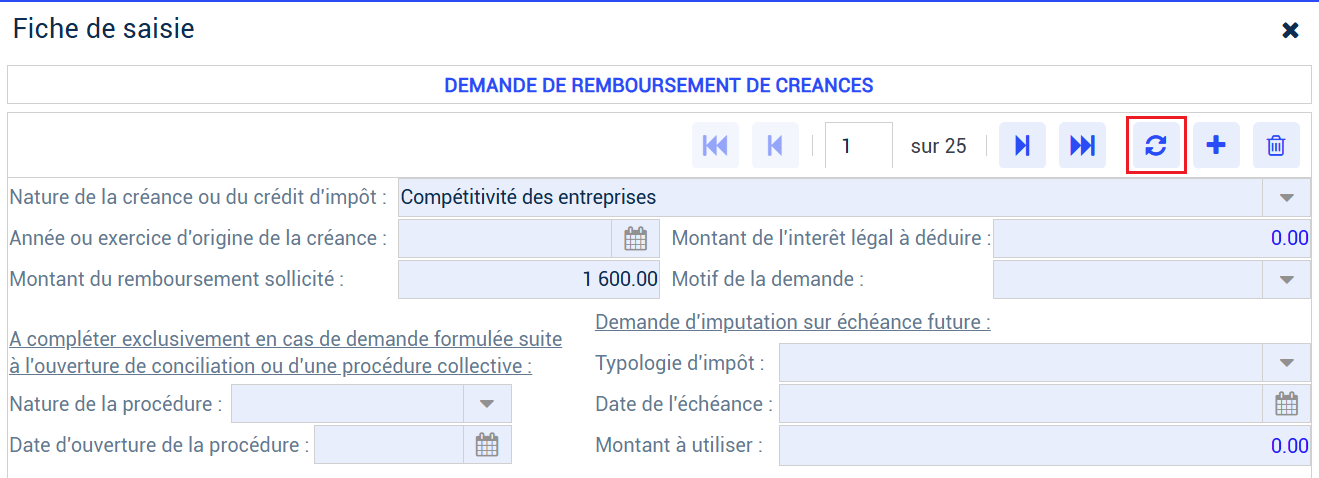Open calendar for Date d'ouverture de la procédure
The height and width of the screenshot is (478, 1319).
coord(487,445)
